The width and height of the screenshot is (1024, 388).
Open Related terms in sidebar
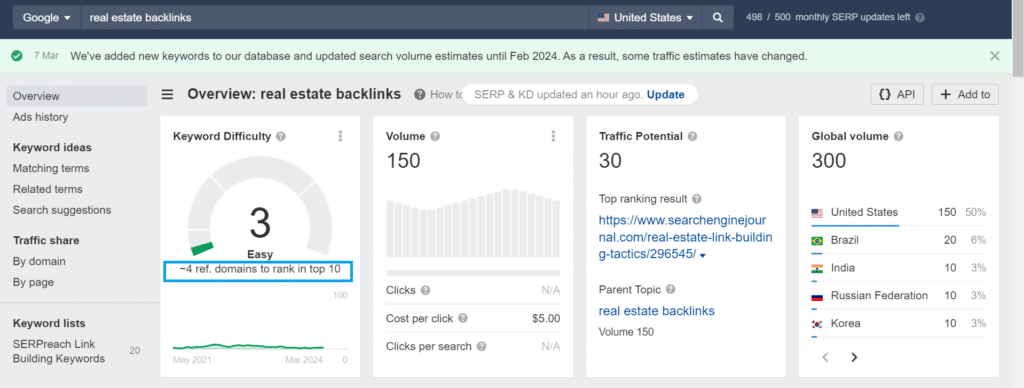click(48, 189)
